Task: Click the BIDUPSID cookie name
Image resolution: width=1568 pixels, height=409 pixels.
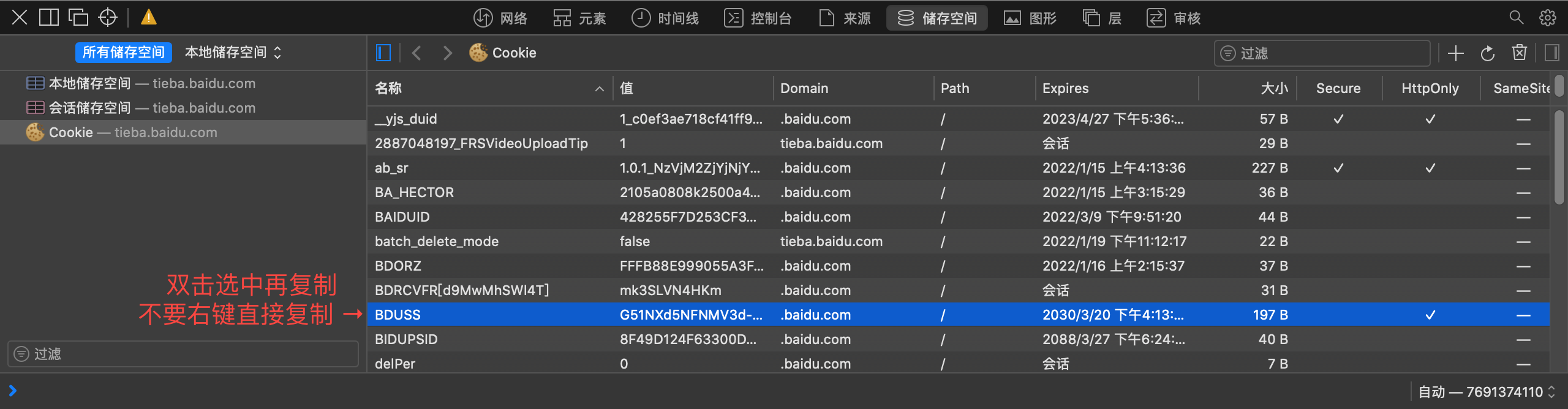Action: click(407, 339)
